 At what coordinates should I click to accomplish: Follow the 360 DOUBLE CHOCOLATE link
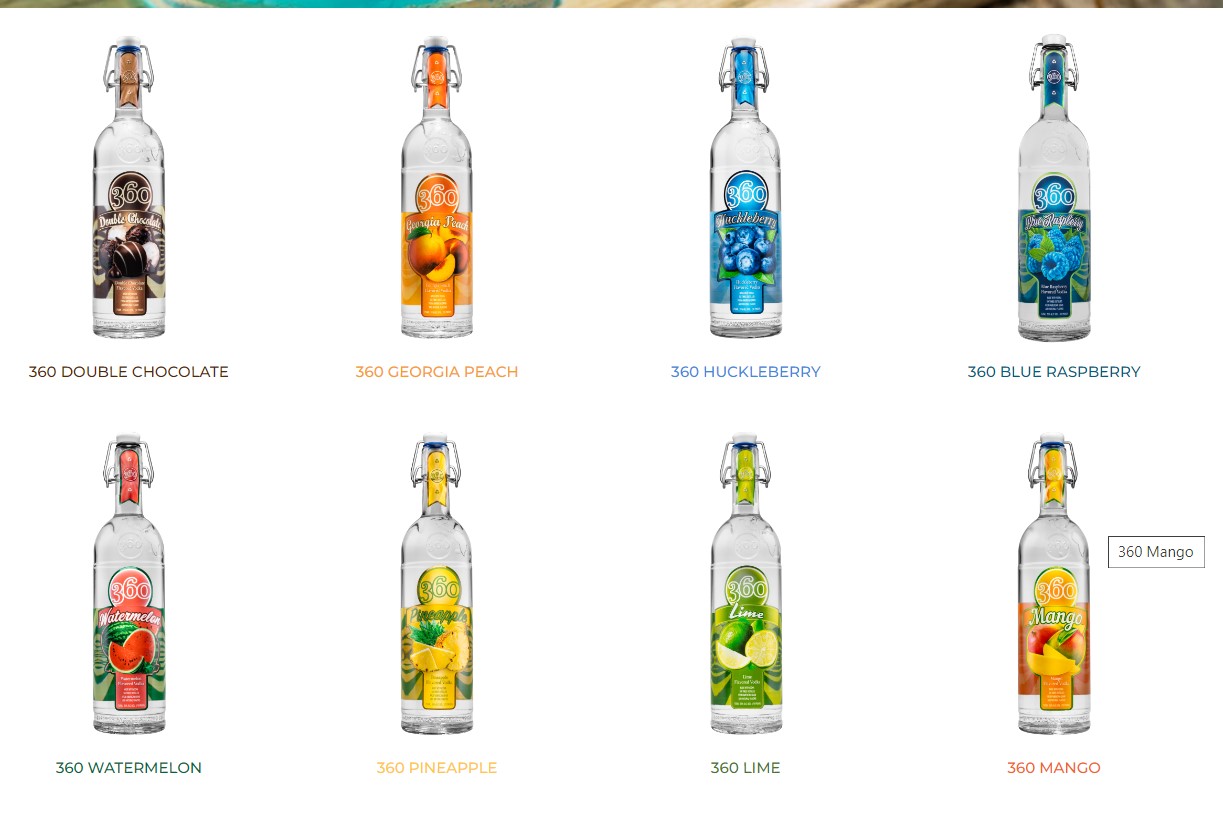click(129, 372)
